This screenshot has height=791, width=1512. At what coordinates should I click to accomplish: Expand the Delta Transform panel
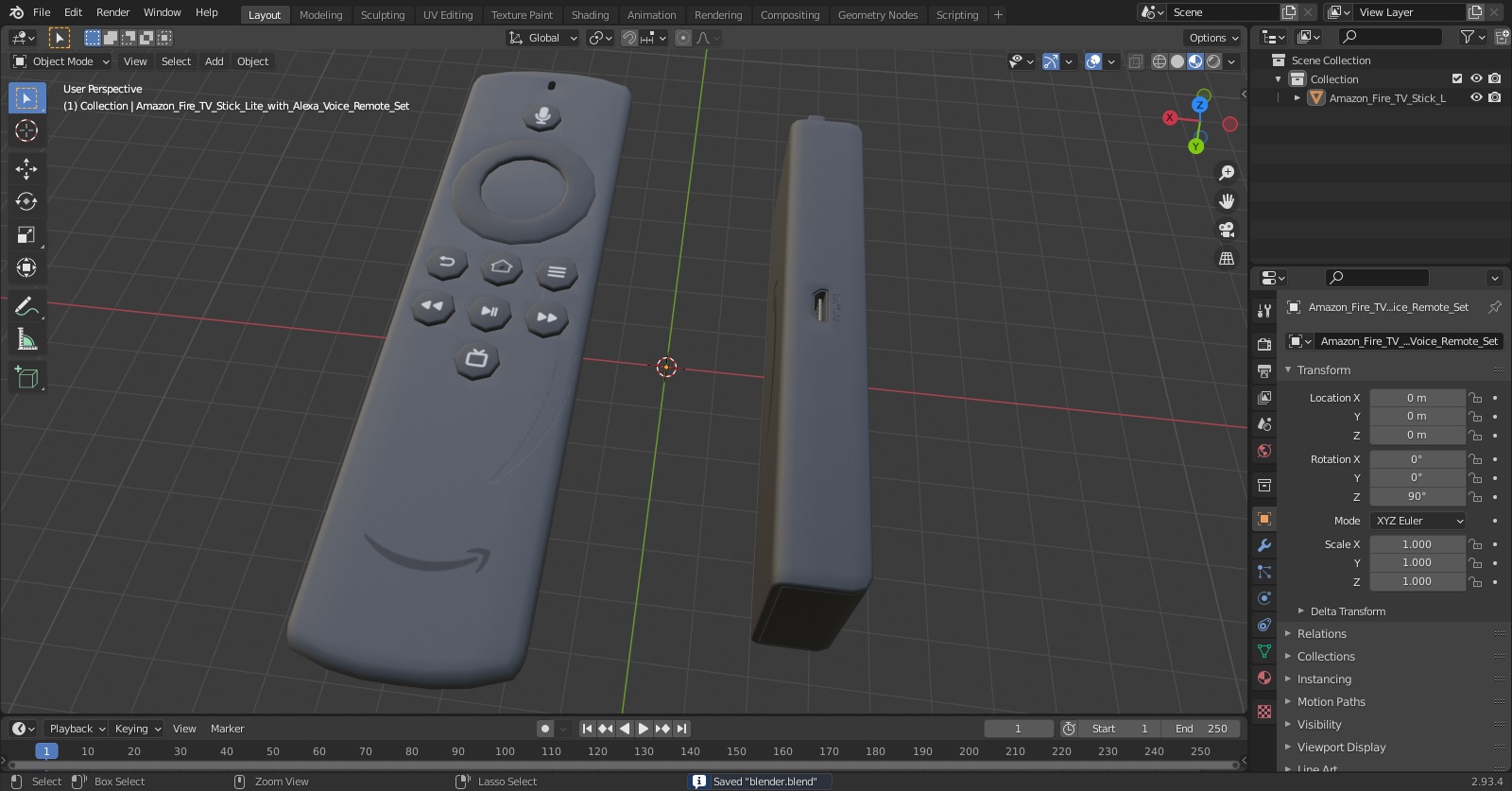point(1348,611)
